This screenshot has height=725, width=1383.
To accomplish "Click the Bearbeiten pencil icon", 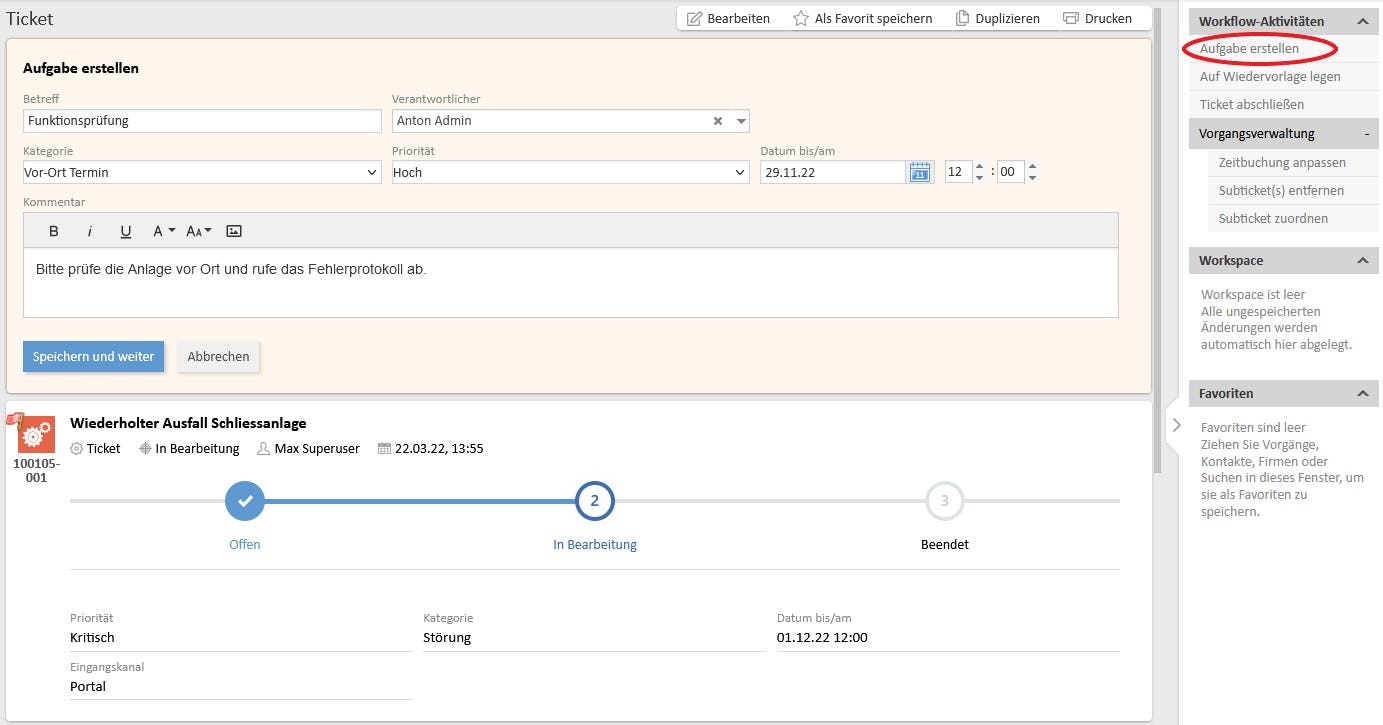I will 694,17.
